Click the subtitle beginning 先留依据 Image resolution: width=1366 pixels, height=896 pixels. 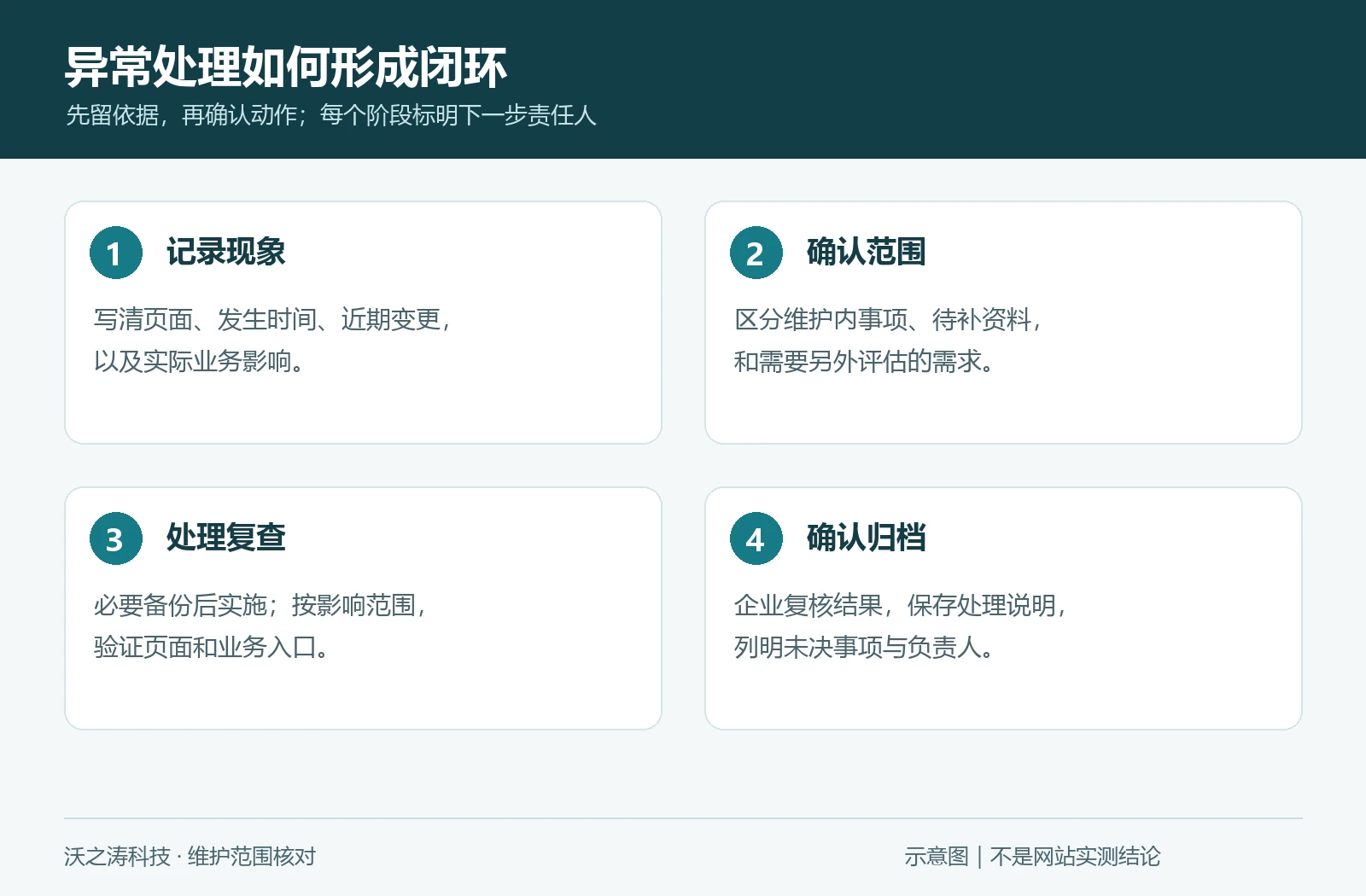[330, 115]
